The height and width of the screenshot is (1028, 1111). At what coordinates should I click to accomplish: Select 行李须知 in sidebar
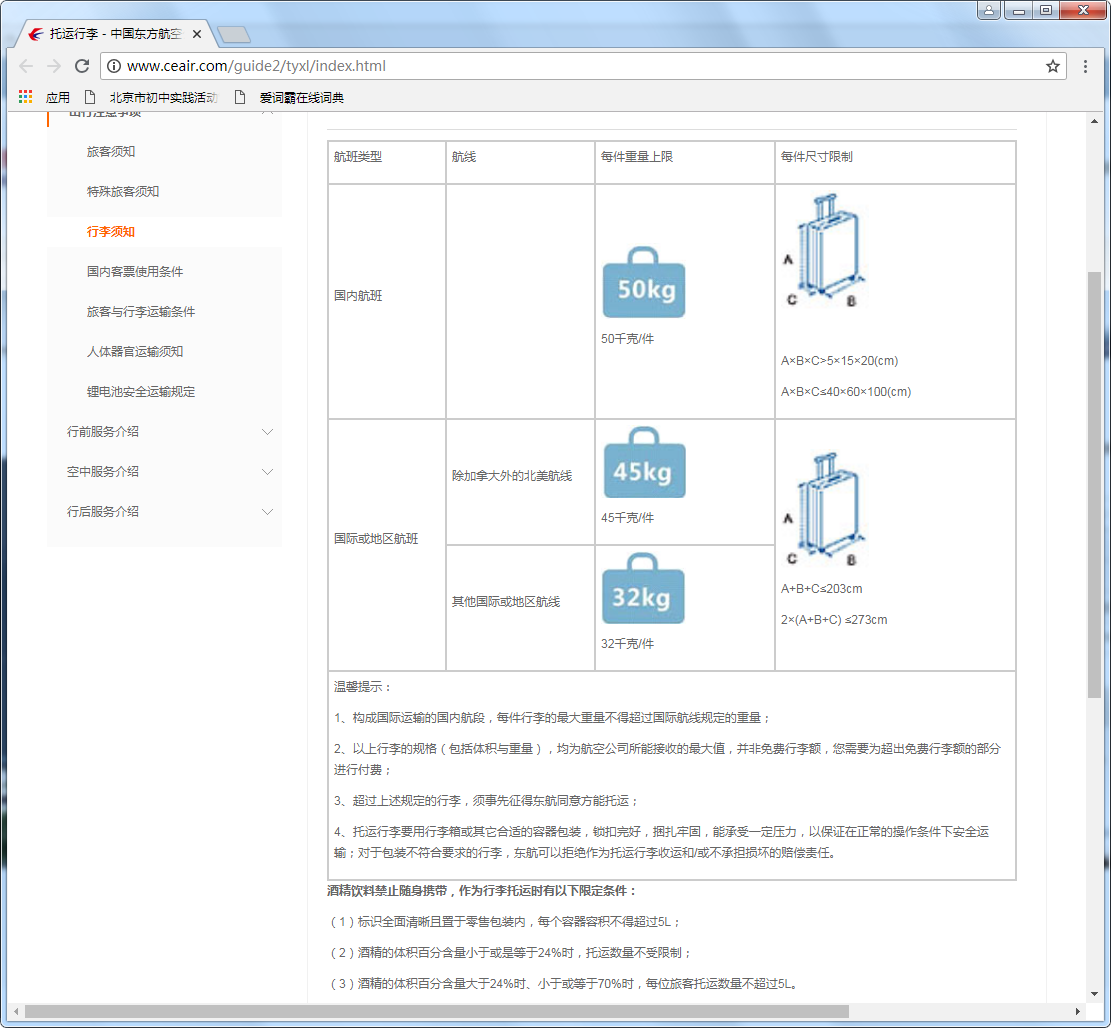[x=111, y=232]
